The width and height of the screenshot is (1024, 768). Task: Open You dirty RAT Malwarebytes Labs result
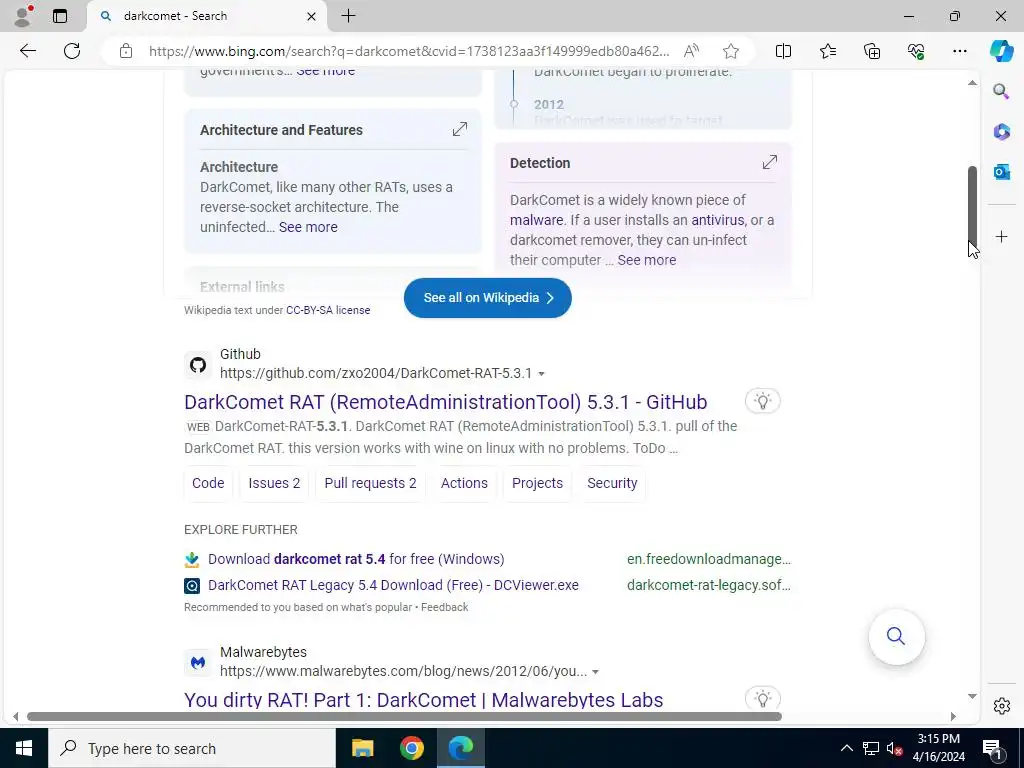[423, 699]
